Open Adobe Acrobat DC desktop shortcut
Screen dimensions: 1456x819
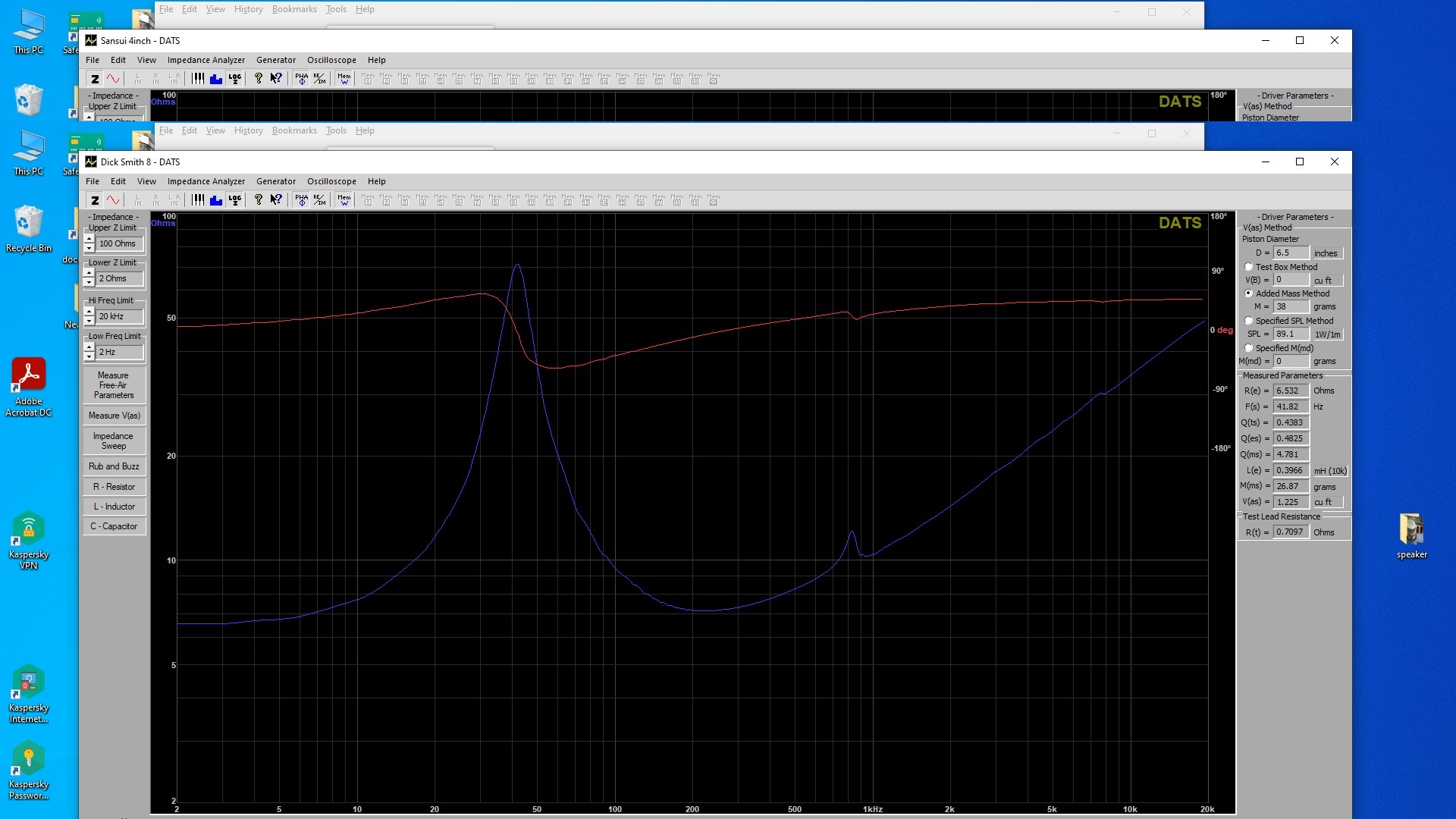click(29, 387)
